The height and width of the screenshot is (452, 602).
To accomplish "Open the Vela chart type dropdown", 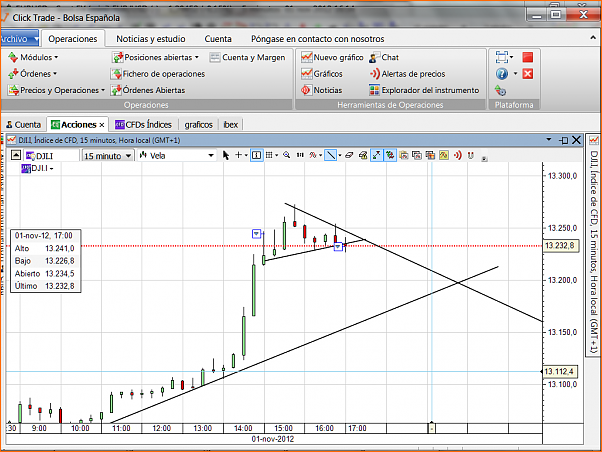I will [176, 156].
